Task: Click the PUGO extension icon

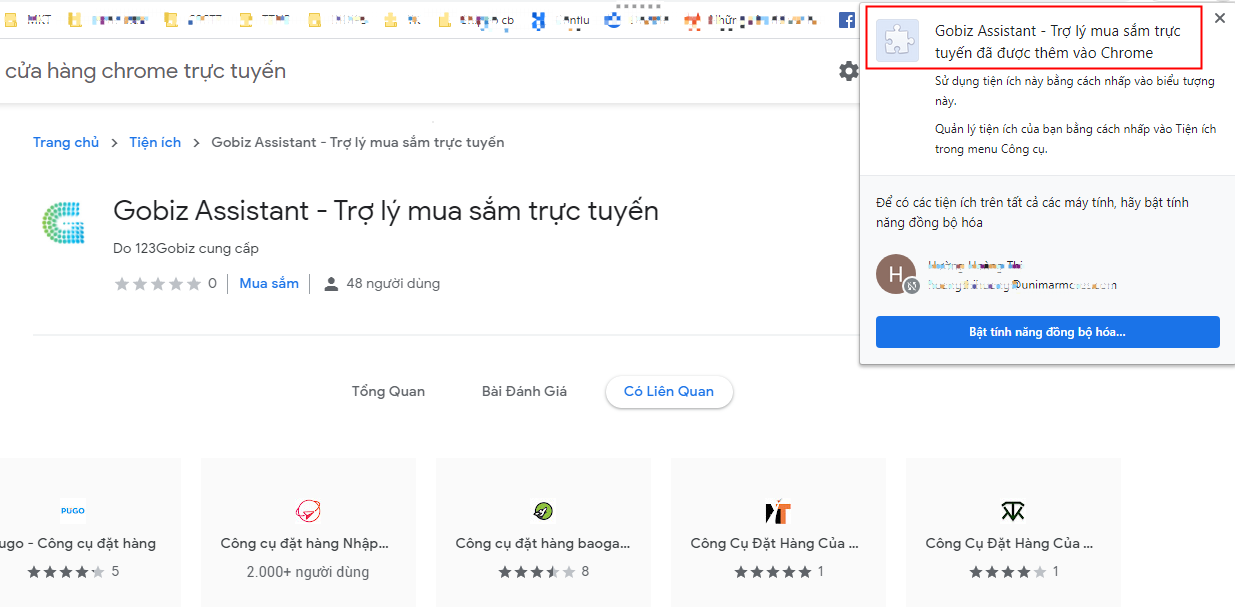Action: pyautogui.click(x=72, y=511)
